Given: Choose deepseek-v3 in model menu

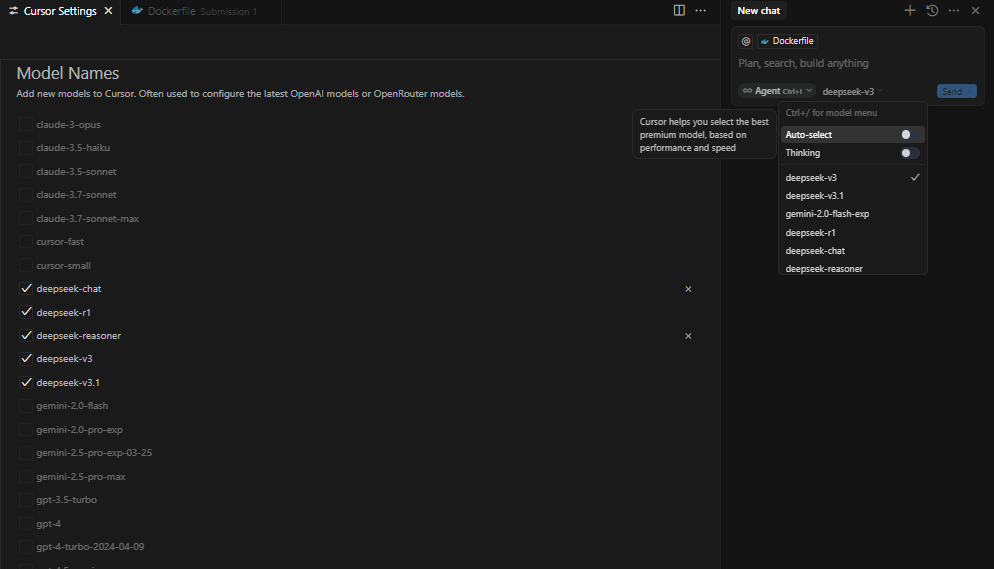Looking at the screenshot, I should click(853, 177).
